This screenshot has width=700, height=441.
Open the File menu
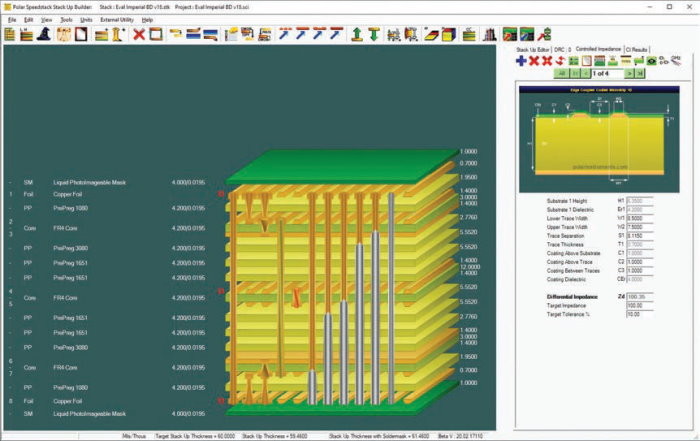click(12, 20)
